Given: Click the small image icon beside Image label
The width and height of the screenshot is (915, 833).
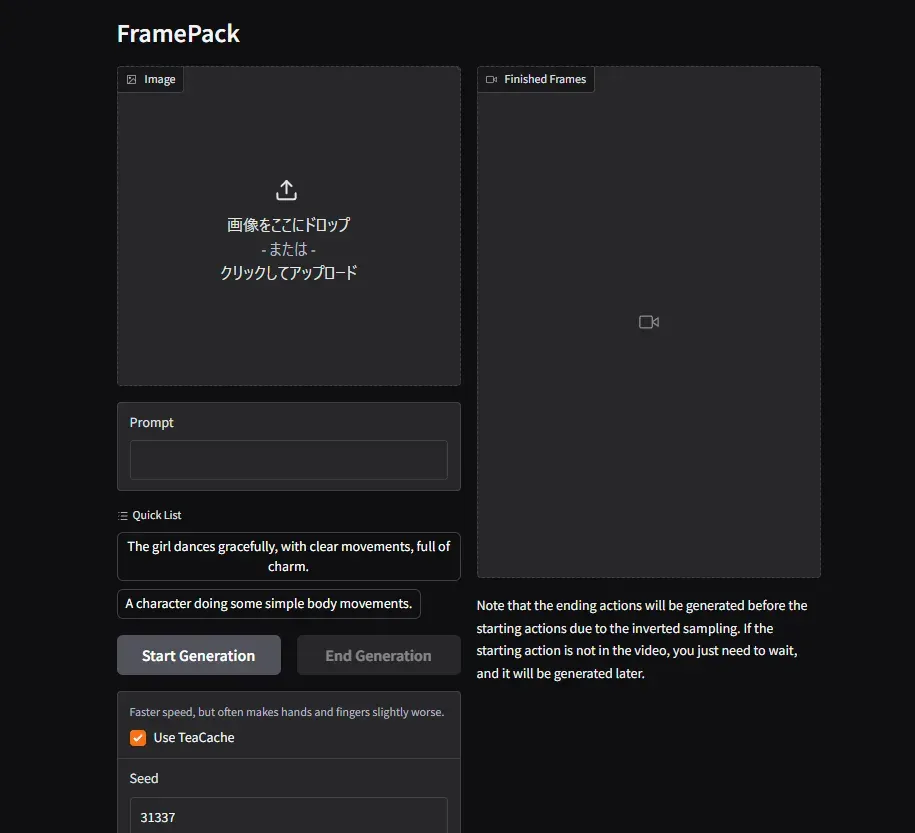Looking at the screenshot, I should [x=132, y=79].
